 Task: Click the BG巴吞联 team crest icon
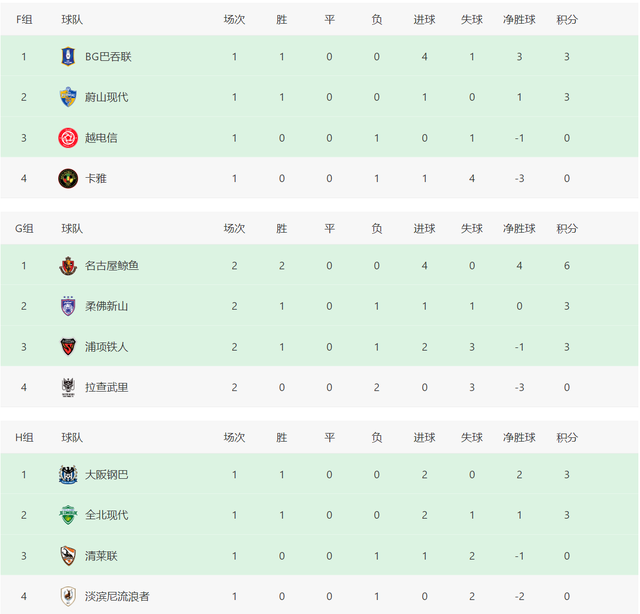[x=68, y=56]
